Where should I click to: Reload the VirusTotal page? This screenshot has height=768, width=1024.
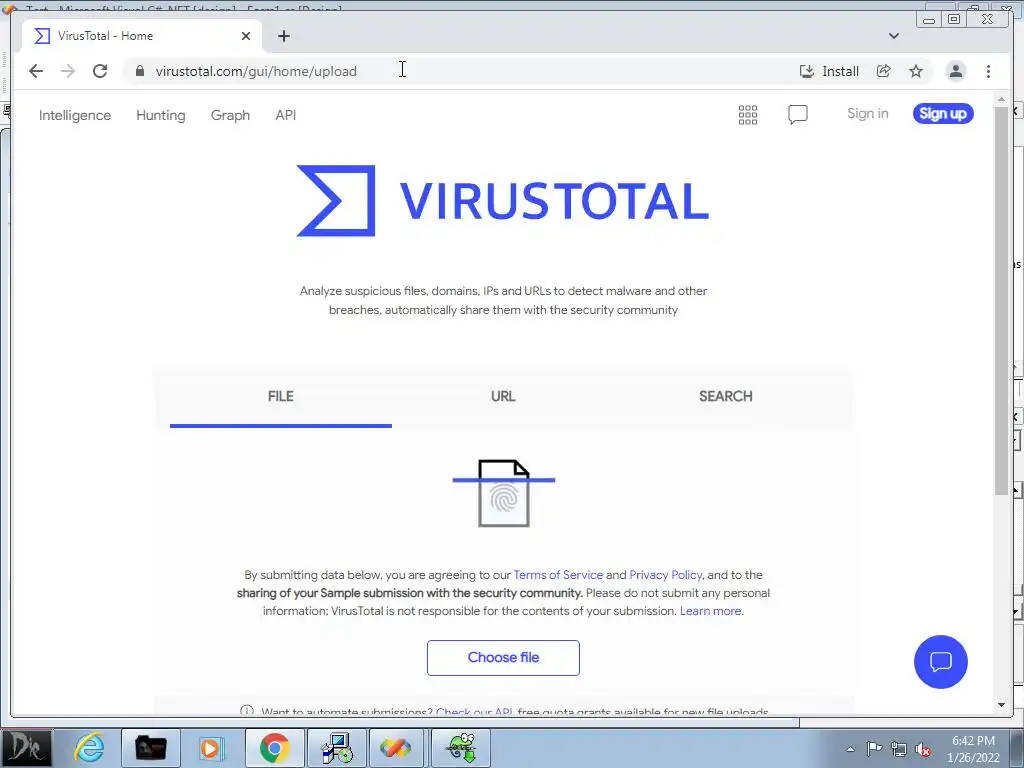[x=100, y=71]
